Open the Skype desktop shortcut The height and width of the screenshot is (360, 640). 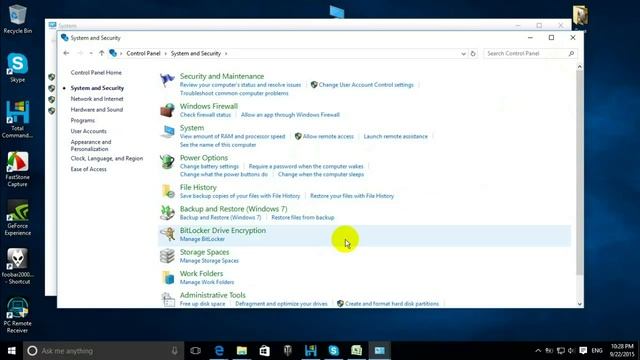tap(17, 68)
